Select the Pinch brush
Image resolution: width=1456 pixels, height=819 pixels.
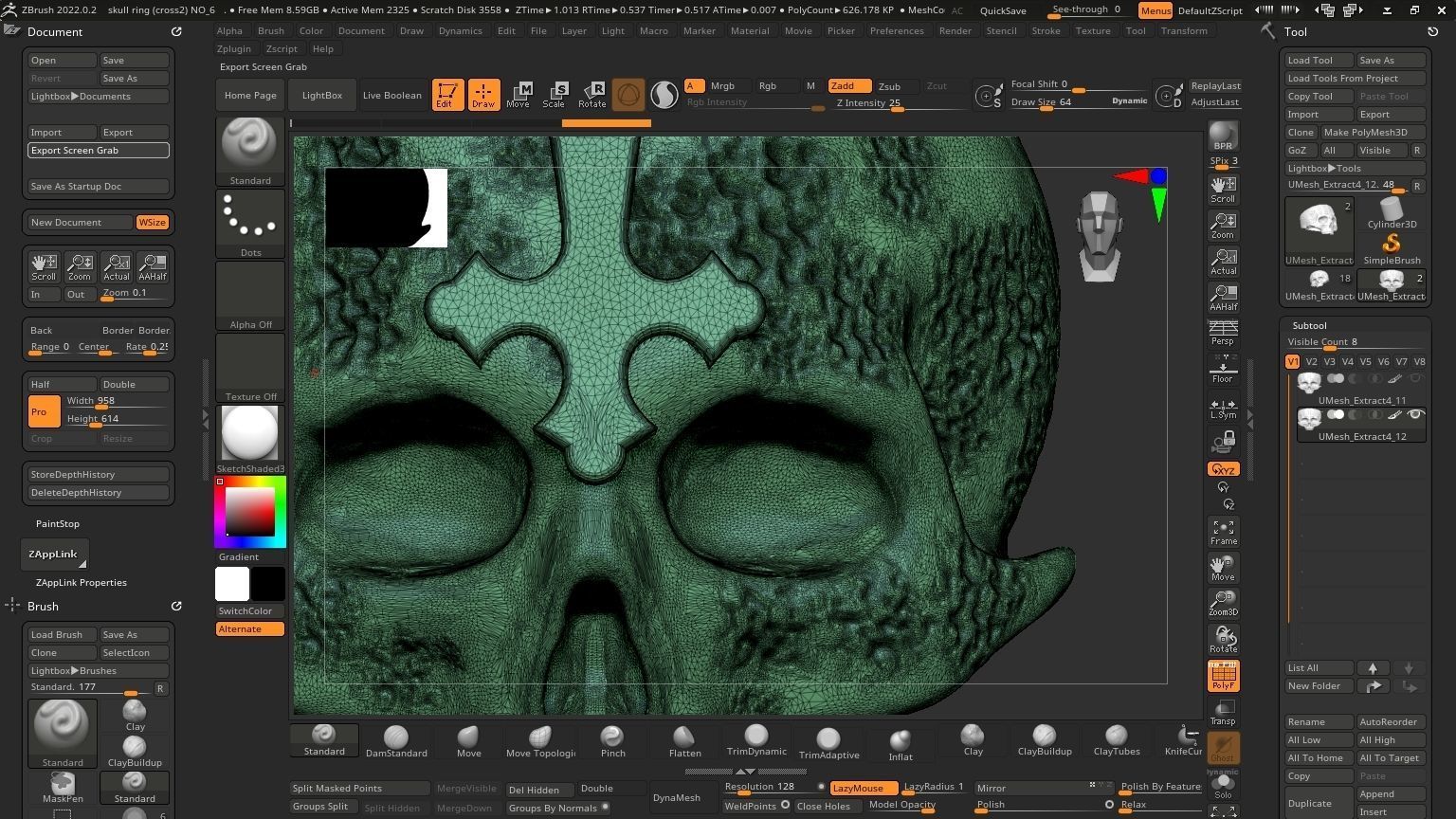(612, 741)
